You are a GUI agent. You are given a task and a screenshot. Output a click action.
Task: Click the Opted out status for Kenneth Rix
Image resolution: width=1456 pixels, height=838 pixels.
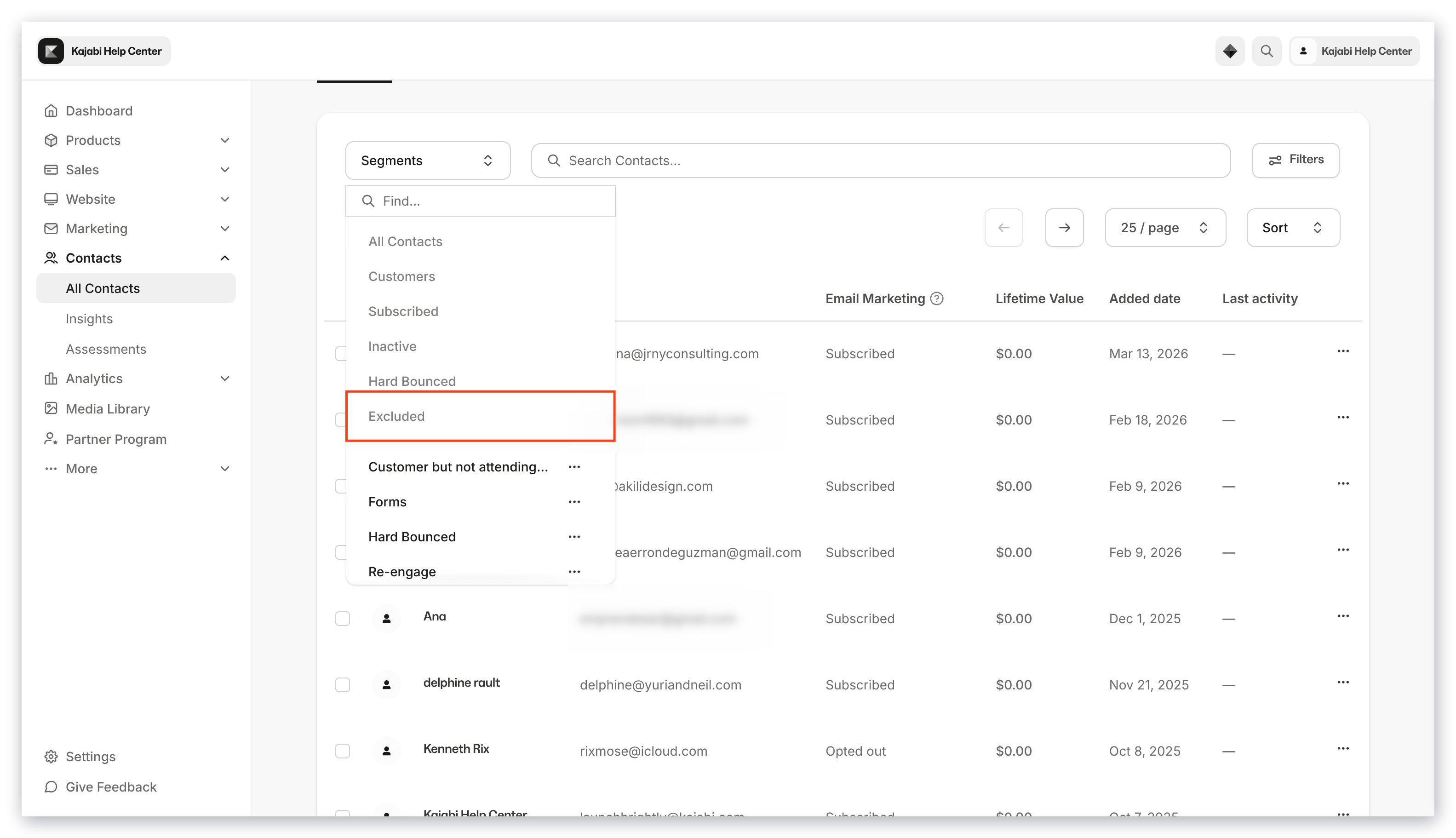pos(855,751)
